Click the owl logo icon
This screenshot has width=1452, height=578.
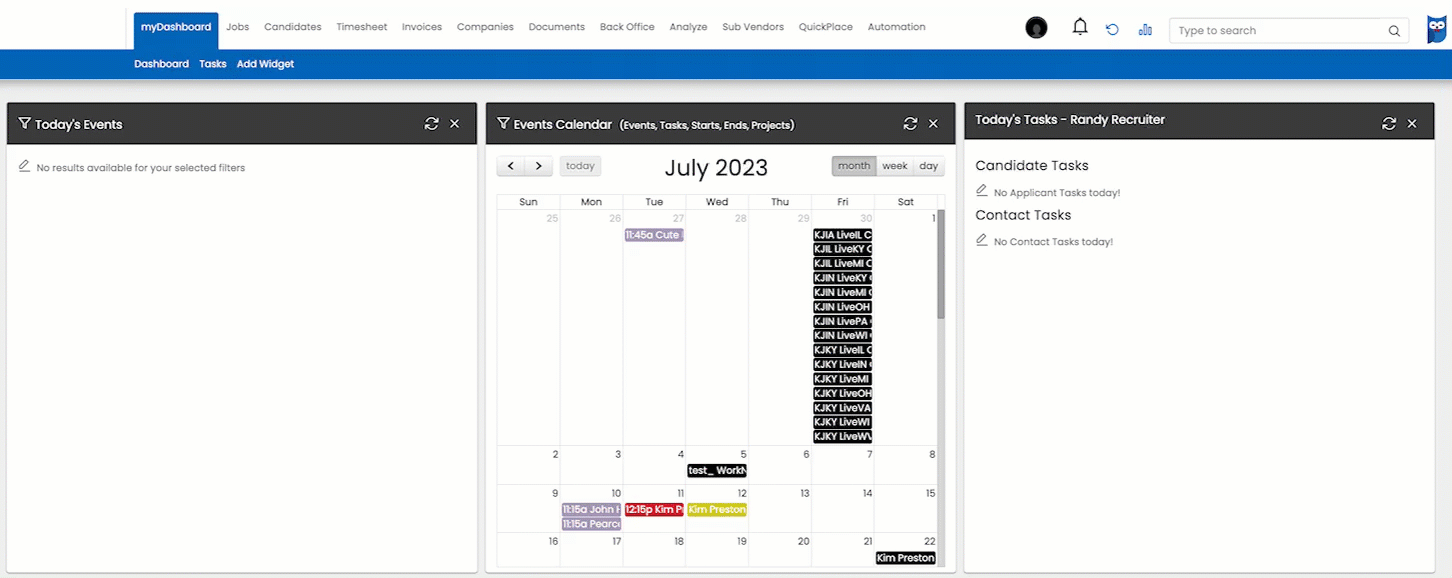point(1437,30)
